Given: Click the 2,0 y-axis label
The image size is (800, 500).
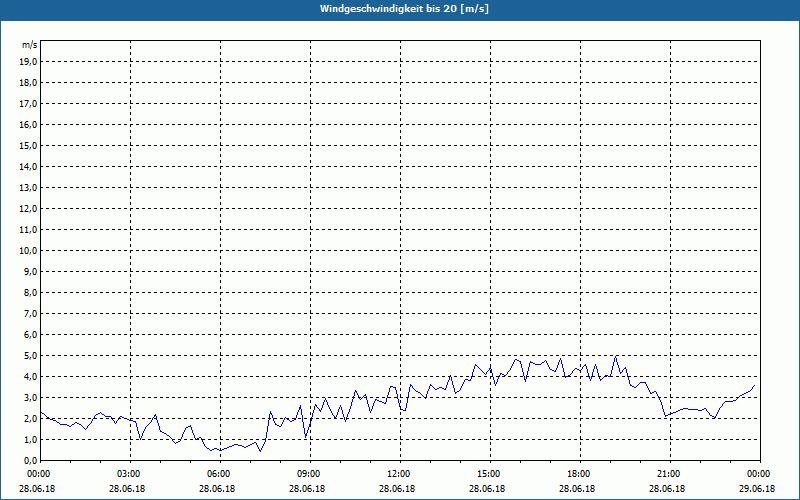Looking at the screenshot, I should (30, 418).
